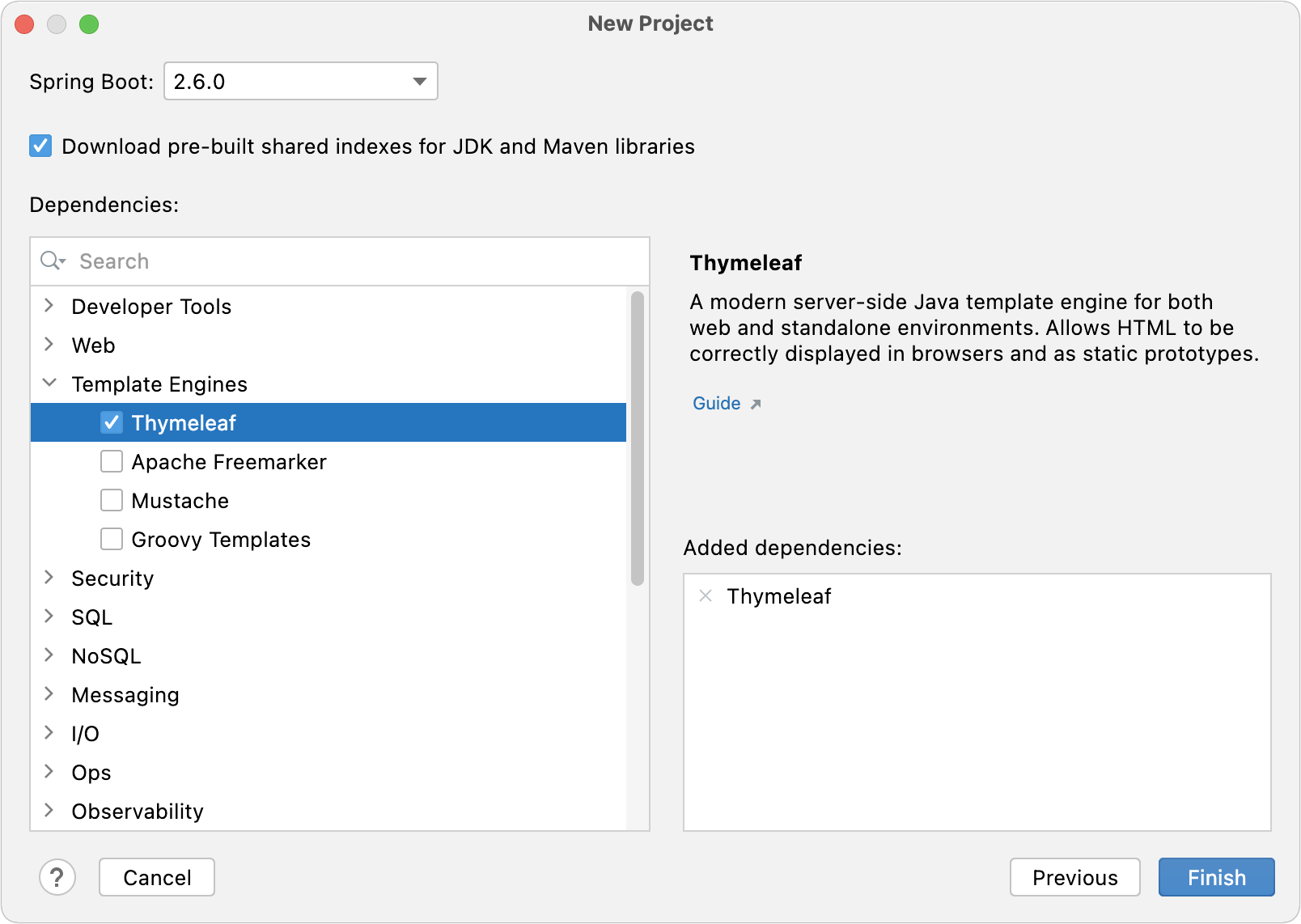Collapse the Template Engines category

tap(49, 383)
